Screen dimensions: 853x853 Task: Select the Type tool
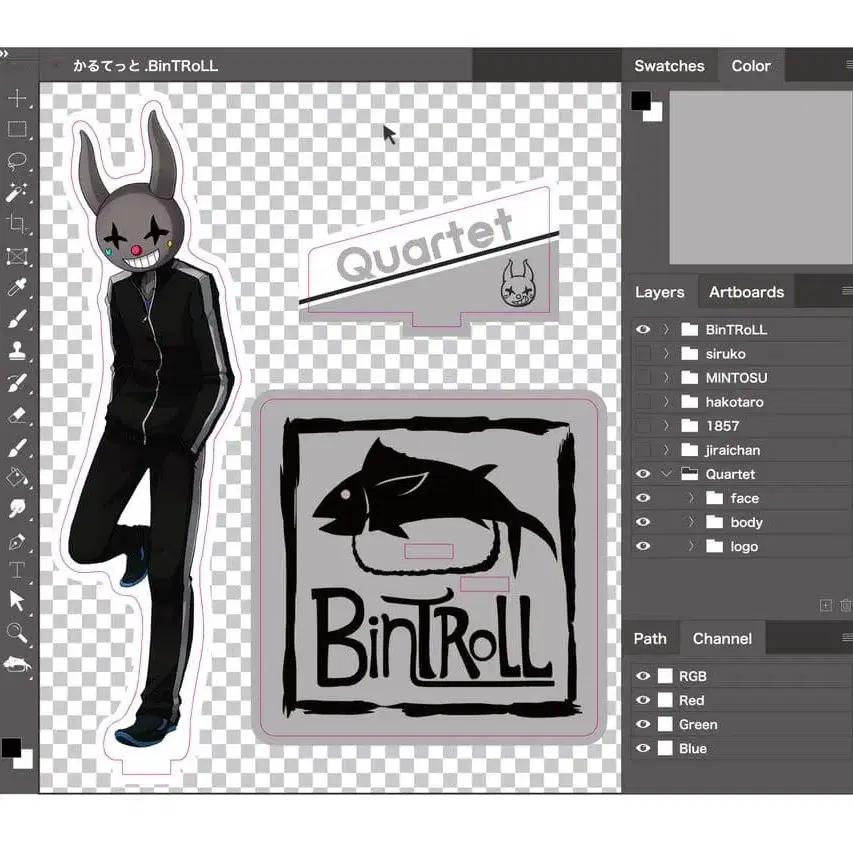point(17,570)
